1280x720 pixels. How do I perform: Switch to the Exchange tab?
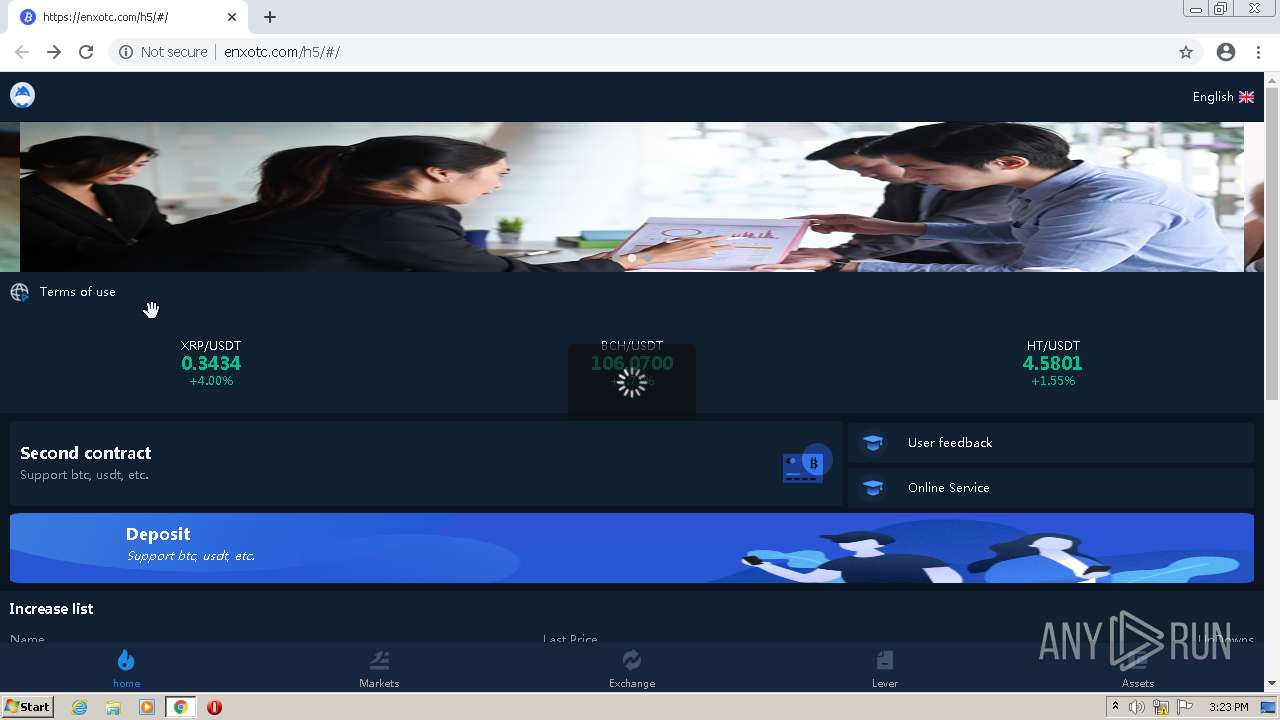(632, 669)
